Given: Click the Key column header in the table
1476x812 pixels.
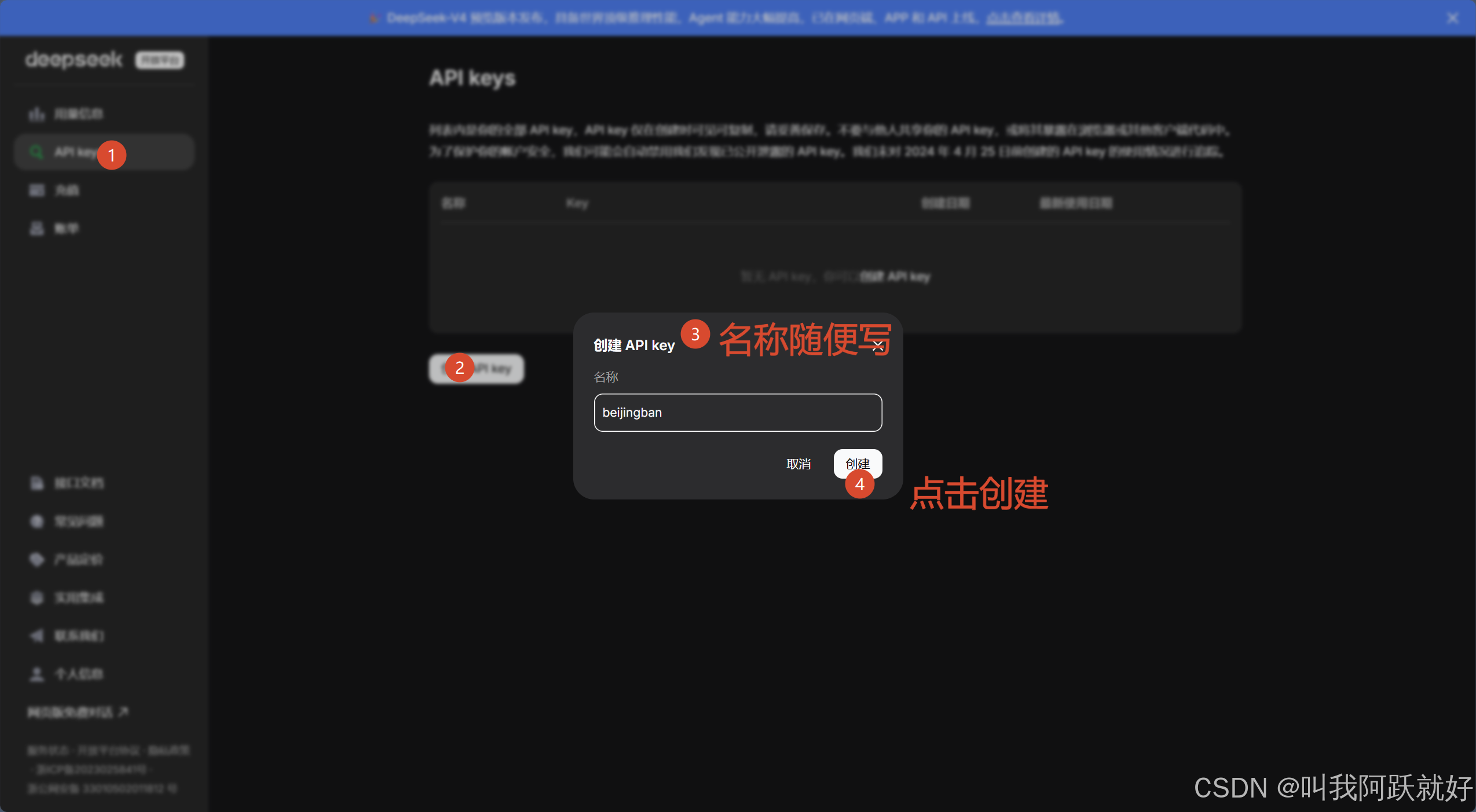Looking at the screenshot, I should pyautogui.click(x=577, y=203).
